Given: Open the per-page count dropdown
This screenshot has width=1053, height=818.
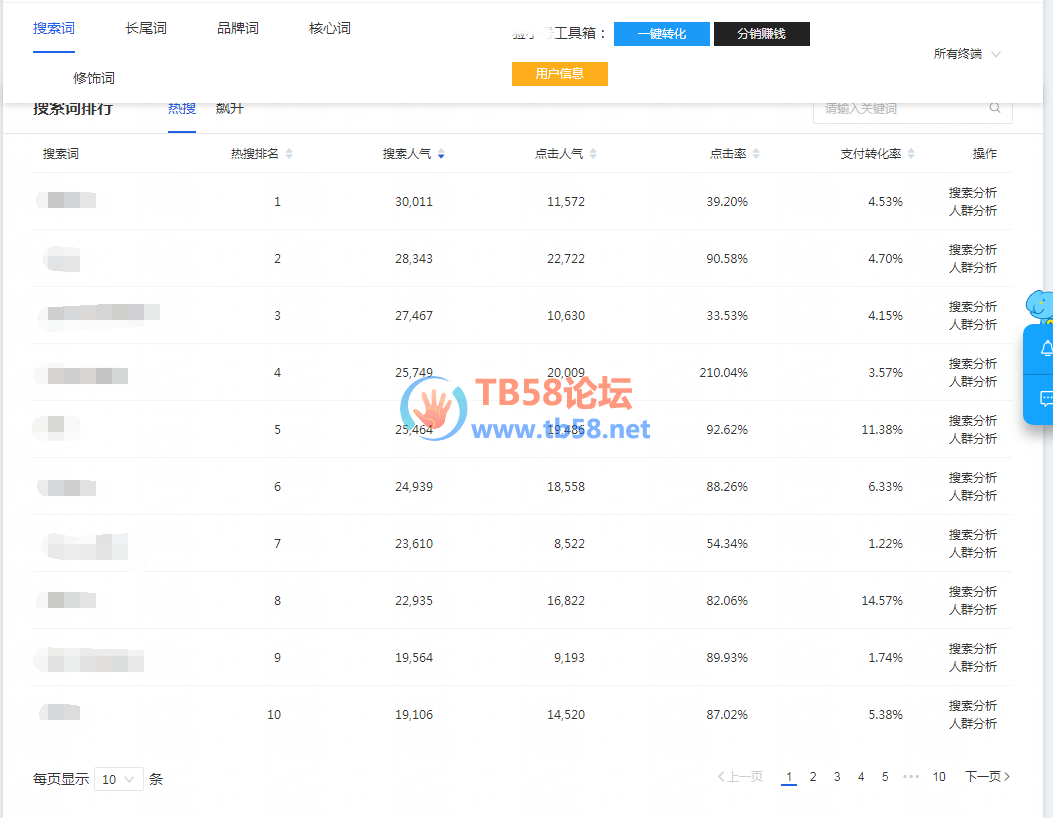Looking at the screenshot, I should pos(119,780).
